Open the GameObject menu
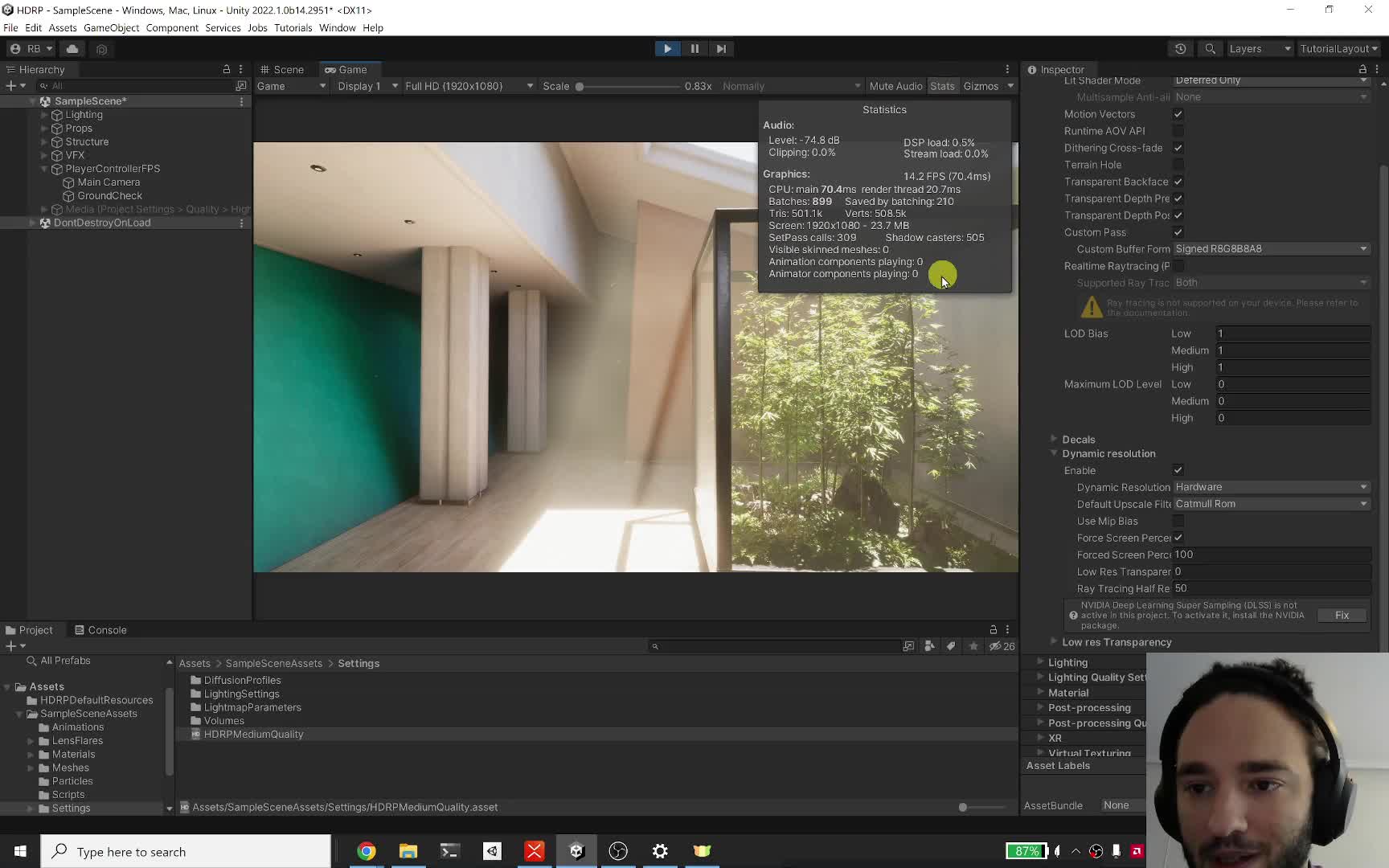This screenshot has width=1389, height=868. (x=111, y=27)
